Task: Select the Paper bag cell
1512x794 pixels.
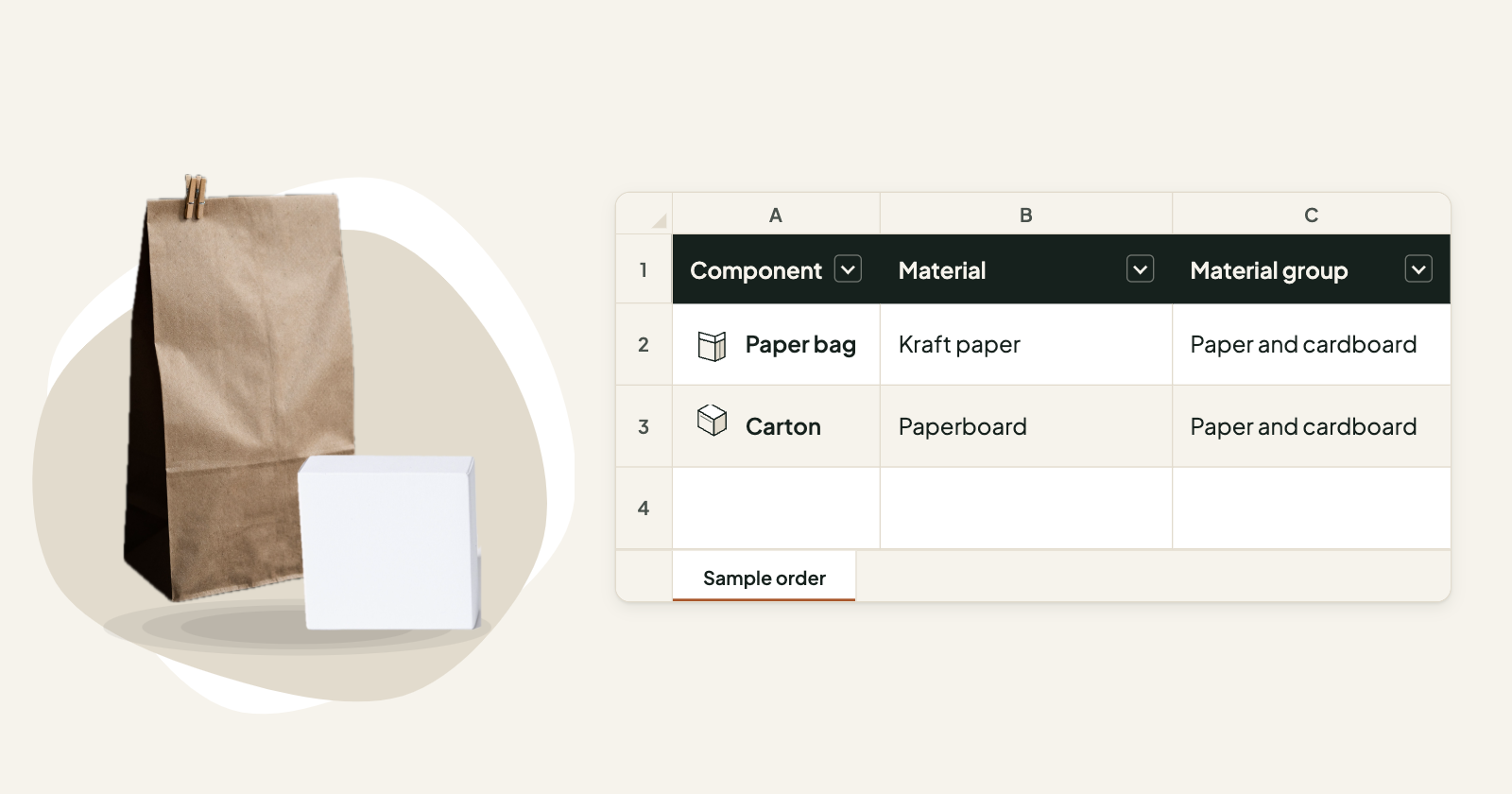Action: 776,344
